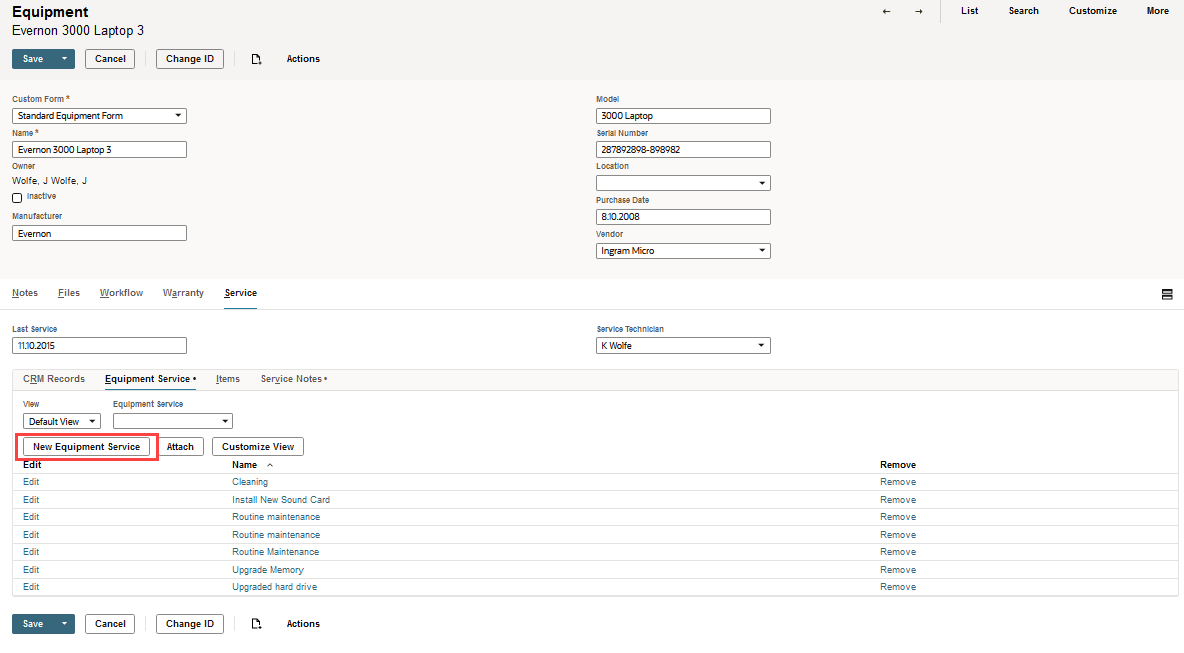Click into the Name input field
The height and width of the screenshot is (653, 1184).
(x=99, y=149)
